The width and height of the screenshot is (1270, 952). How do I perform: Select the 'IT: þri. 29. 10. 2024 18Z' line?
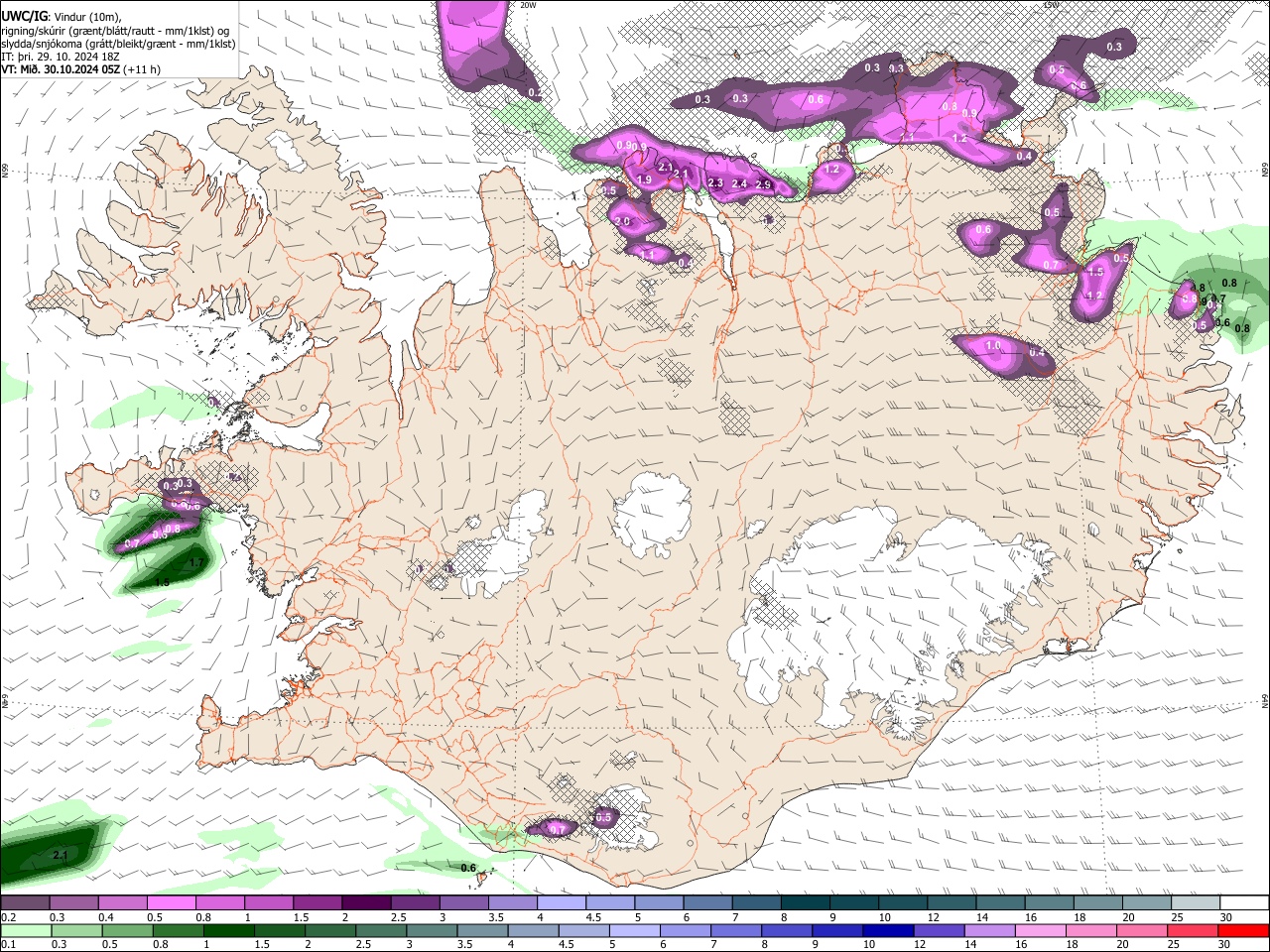point(61,57)
